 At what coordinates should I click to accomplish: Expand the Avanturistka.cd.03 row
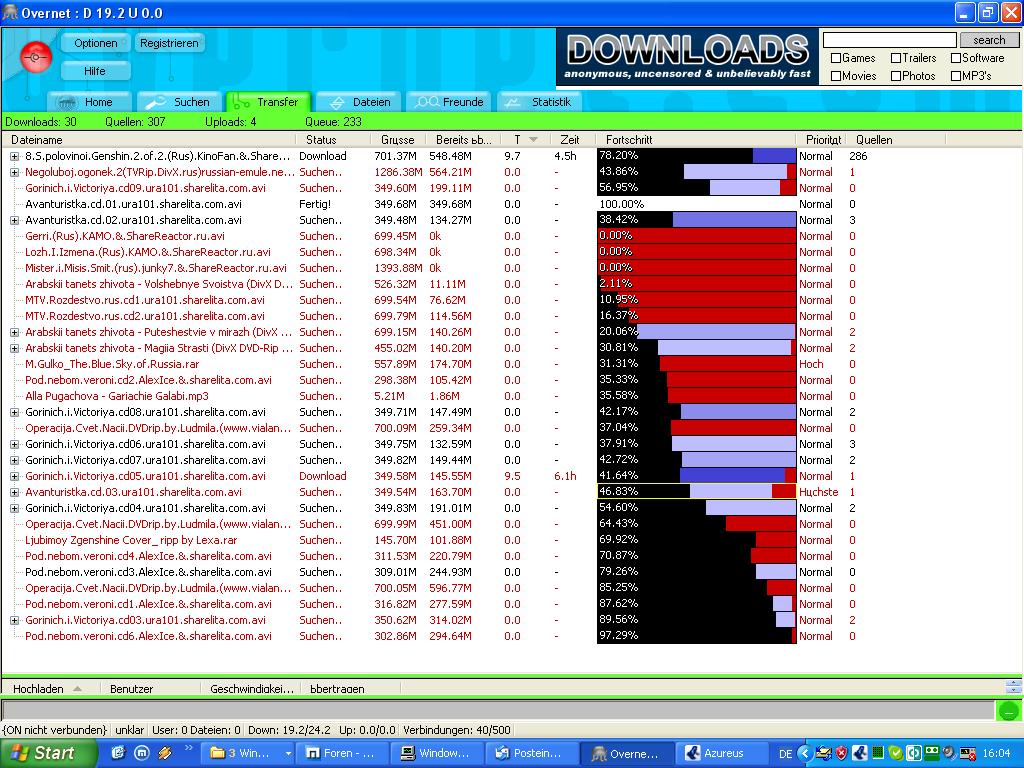[x=14, y=492]
